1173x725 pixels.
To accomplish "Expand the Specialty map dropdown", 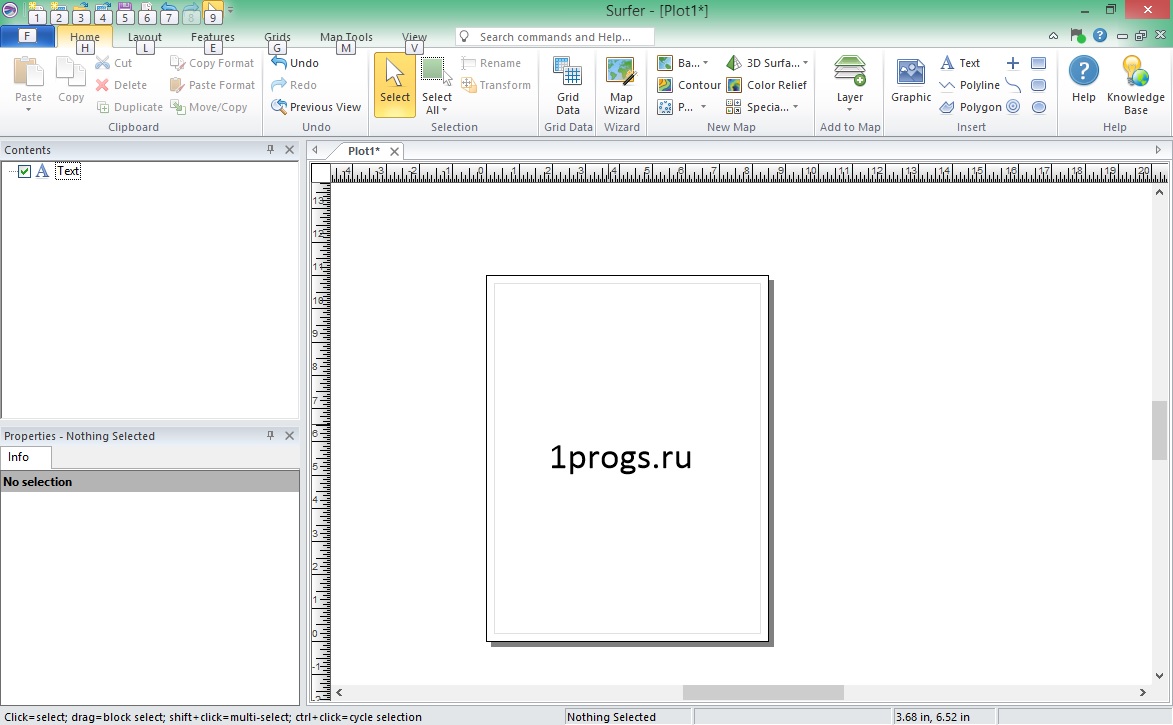I will [x=795, y=107].
